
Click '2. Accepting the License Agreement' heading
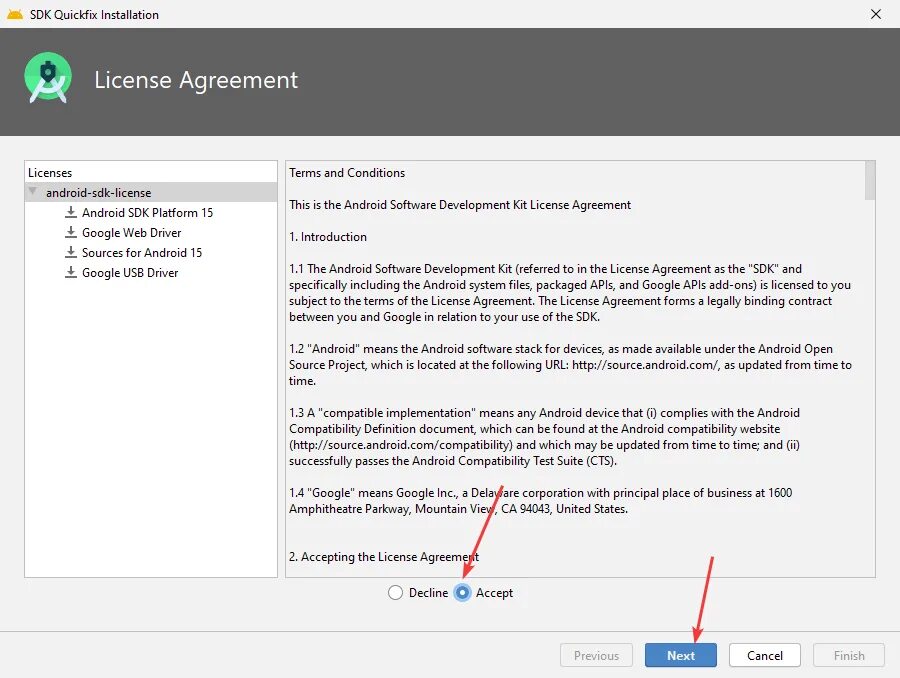(x=384, y=557)
